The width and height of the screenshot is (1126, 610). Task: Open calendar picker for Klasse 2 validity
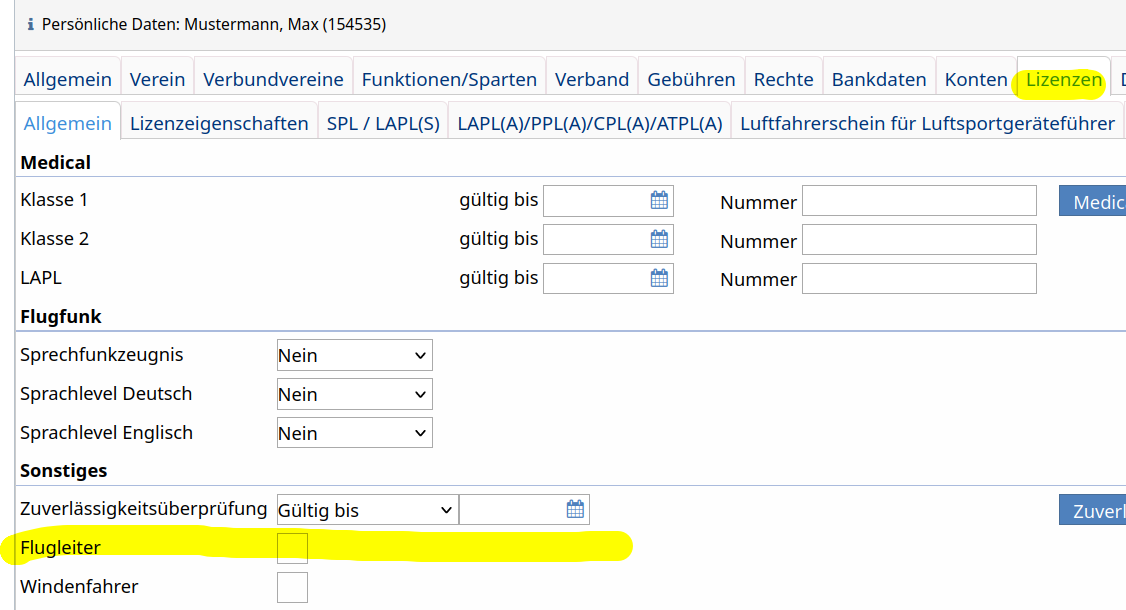click(659, 240)
